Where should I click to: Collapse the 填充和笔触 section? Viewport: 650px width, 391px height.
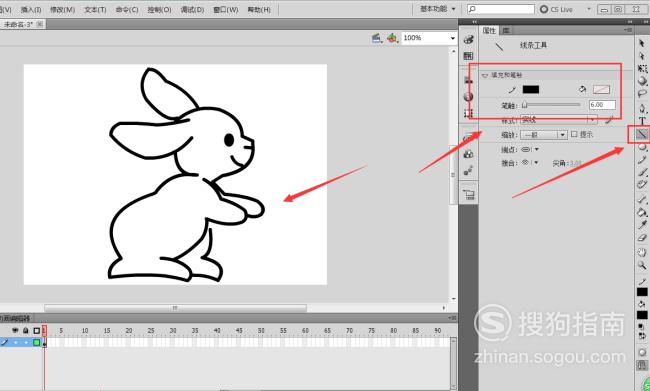pyautogui.click(x=485, y=75)
